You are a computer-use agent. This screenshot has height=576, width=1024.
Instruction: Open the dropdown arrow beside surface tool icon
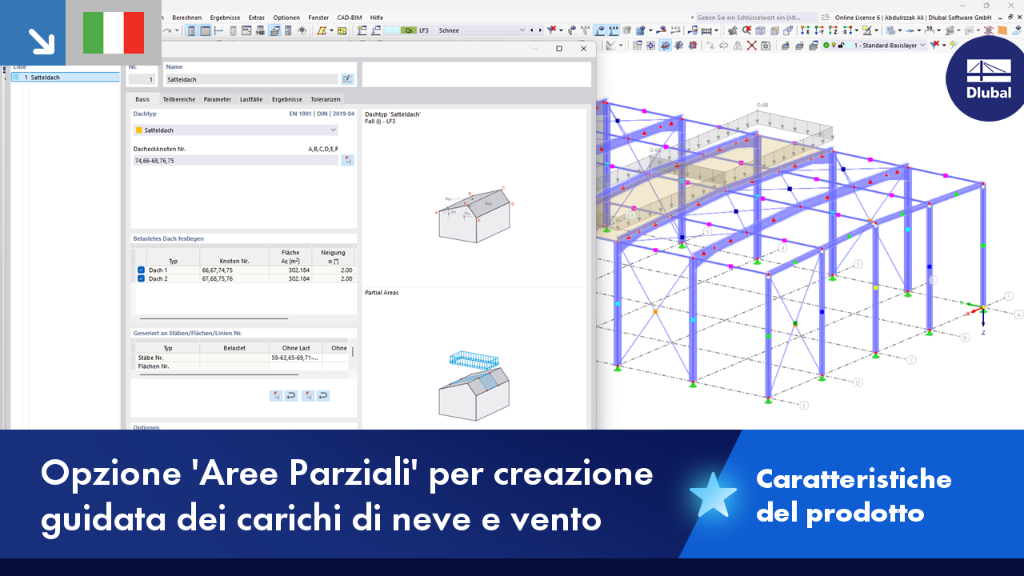pos(331,31)
